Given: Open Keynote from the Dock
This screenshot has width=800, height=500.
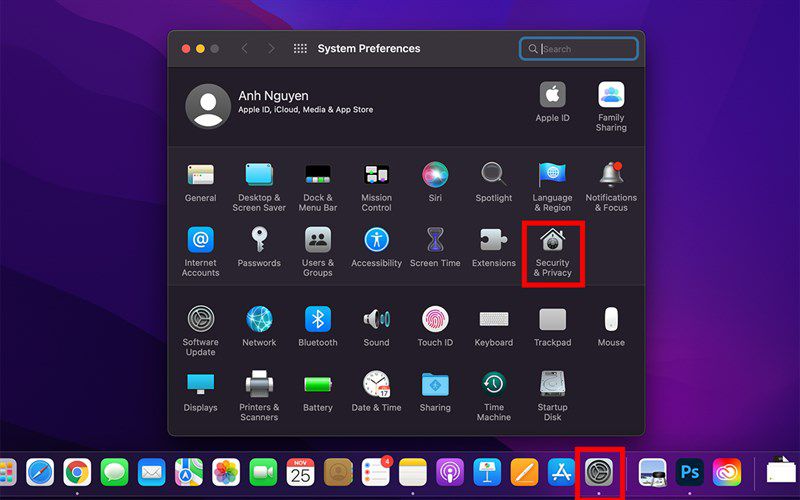Looking at the screenshot, I should click(487, 472).
